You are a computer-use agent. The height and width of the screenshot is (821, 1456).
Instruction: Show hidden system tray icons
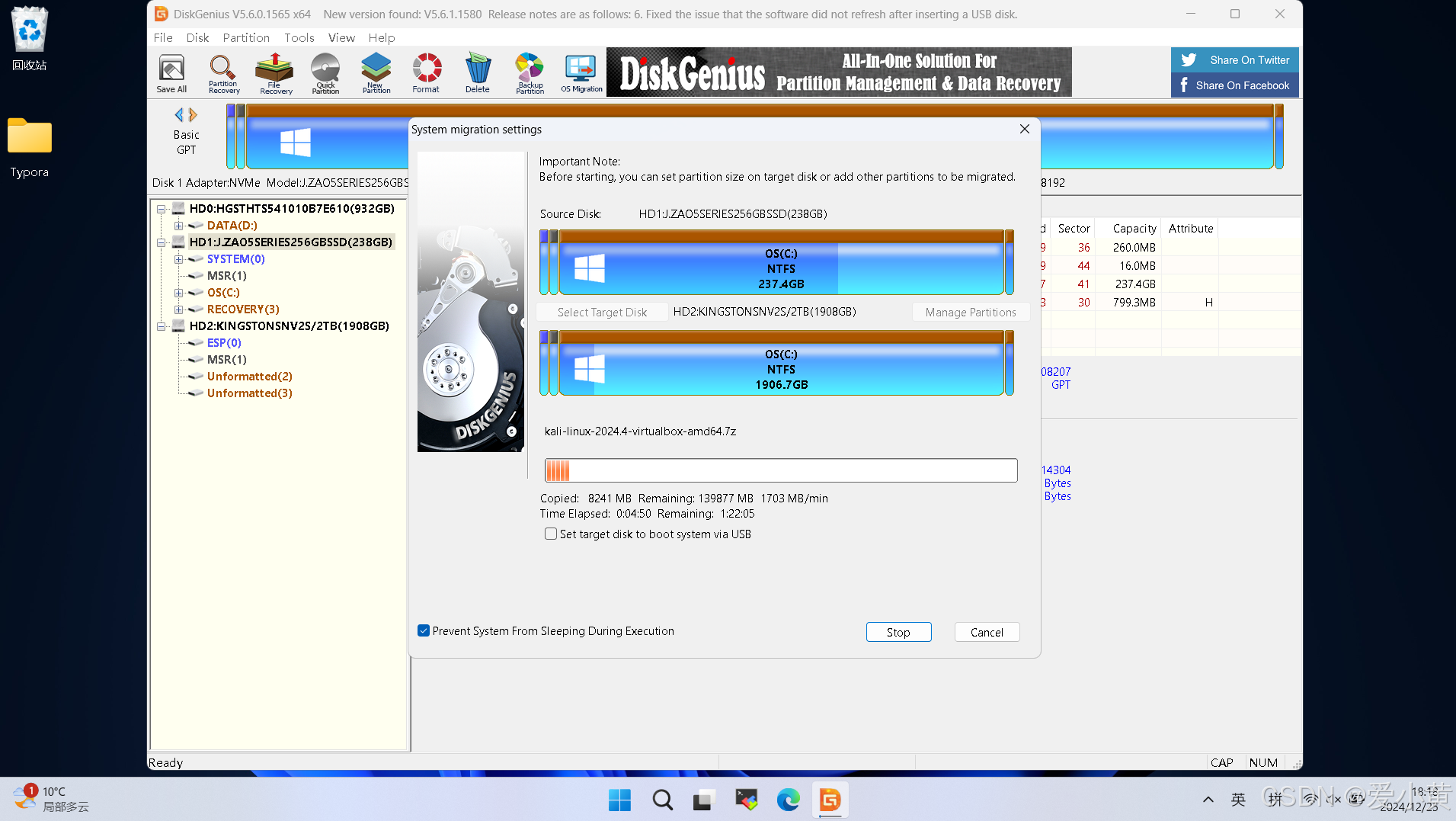(1208, 800)
